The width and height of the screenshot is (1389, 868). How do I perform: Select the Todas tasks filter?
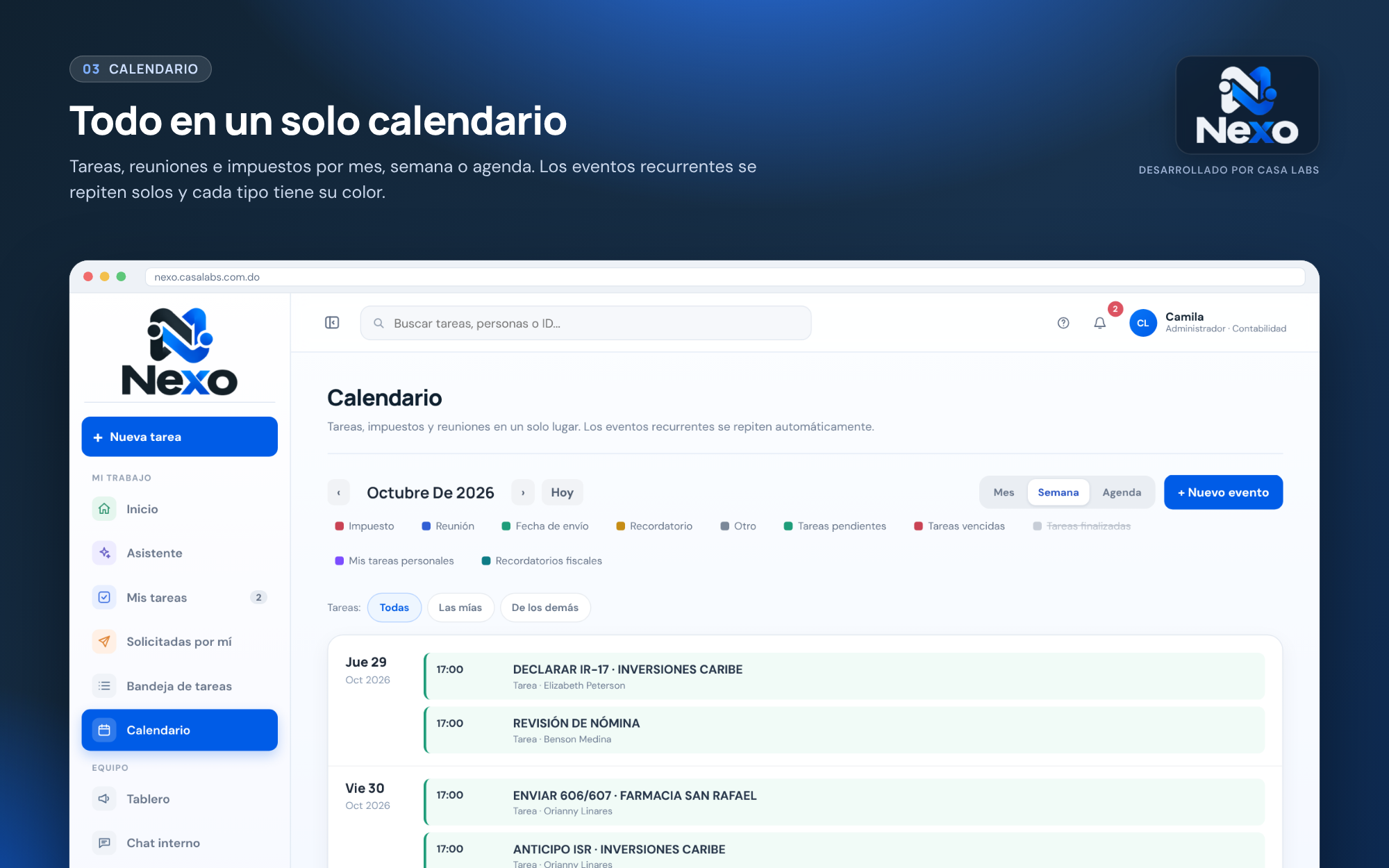[x=394, y=608]
